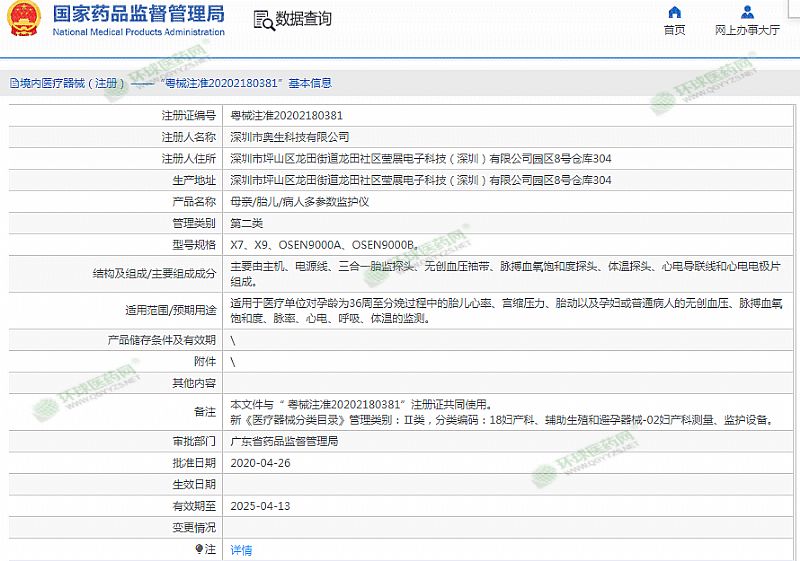Click the 首页 house icon

674,12
